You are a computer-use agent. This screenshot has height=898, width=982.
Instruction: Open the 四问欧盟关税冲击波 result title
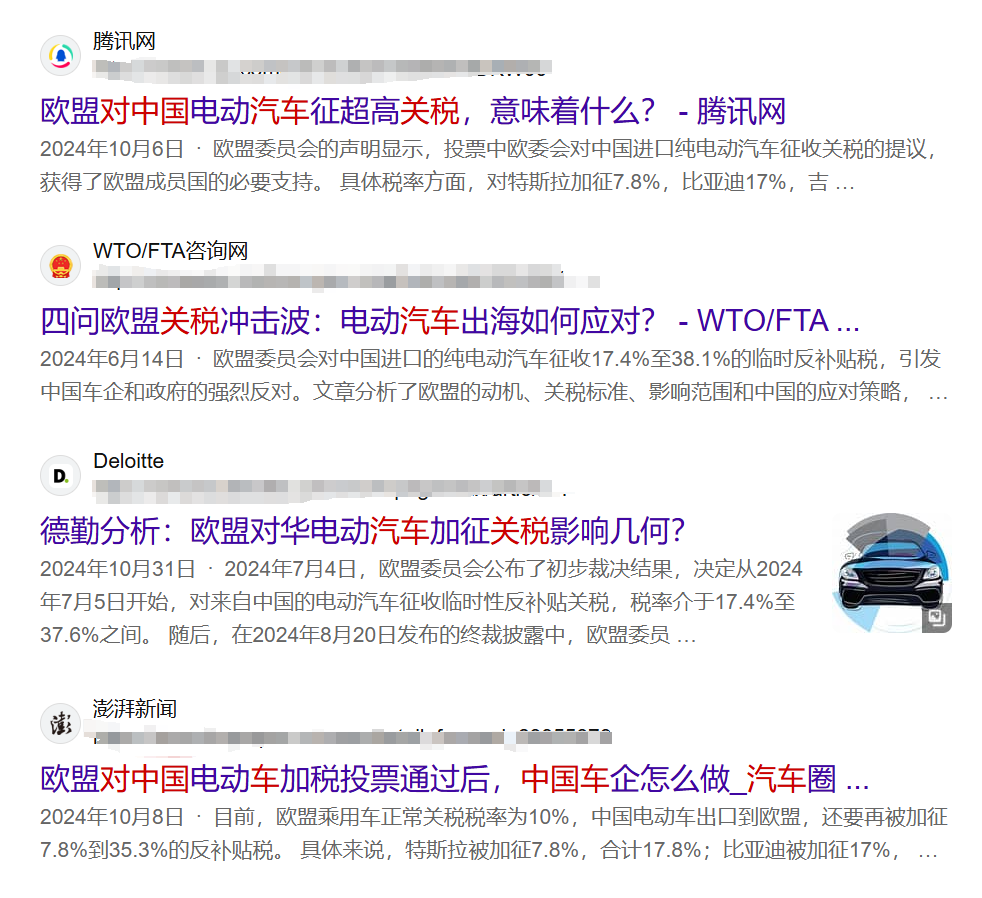pyautogui.click(x=449, y=321)
